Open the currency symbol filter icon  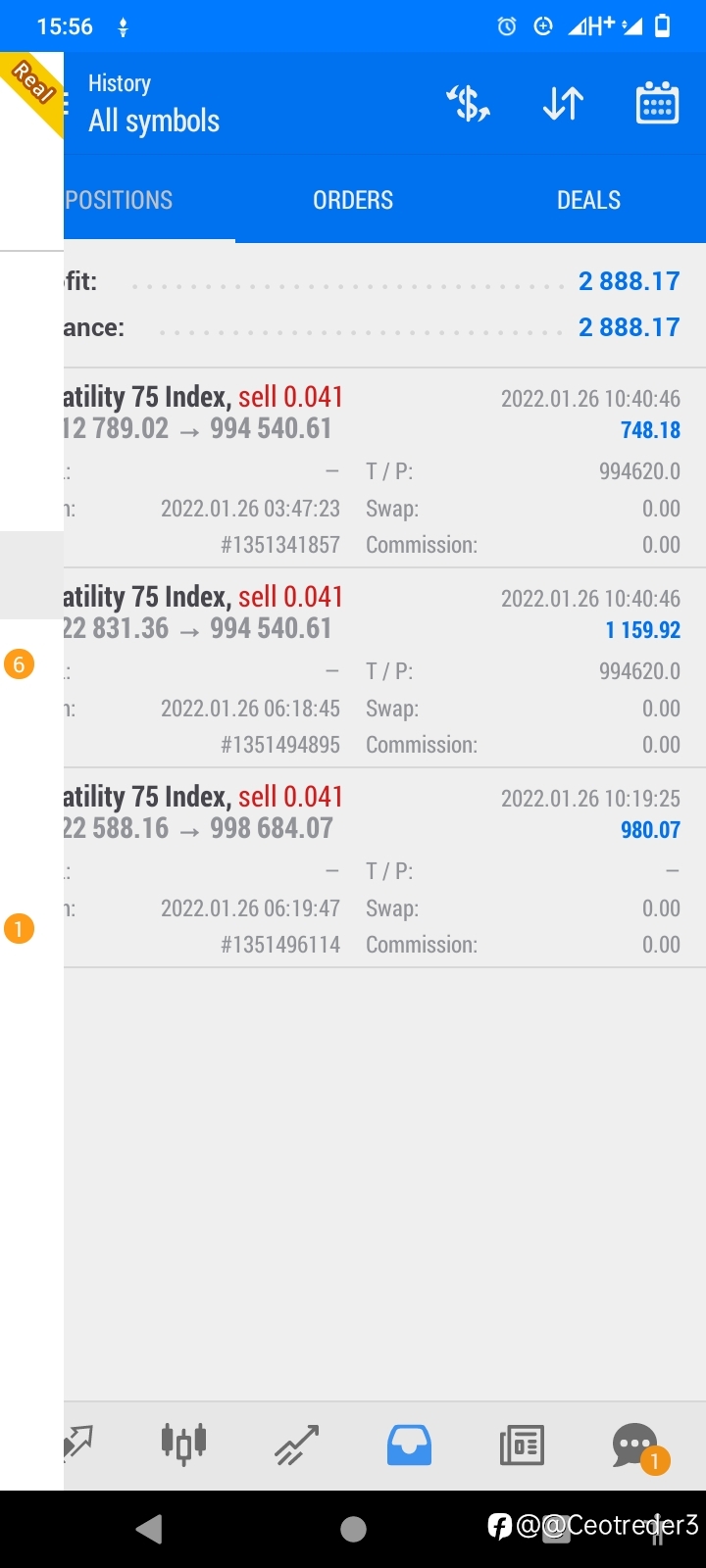click(x=469, y=103)
